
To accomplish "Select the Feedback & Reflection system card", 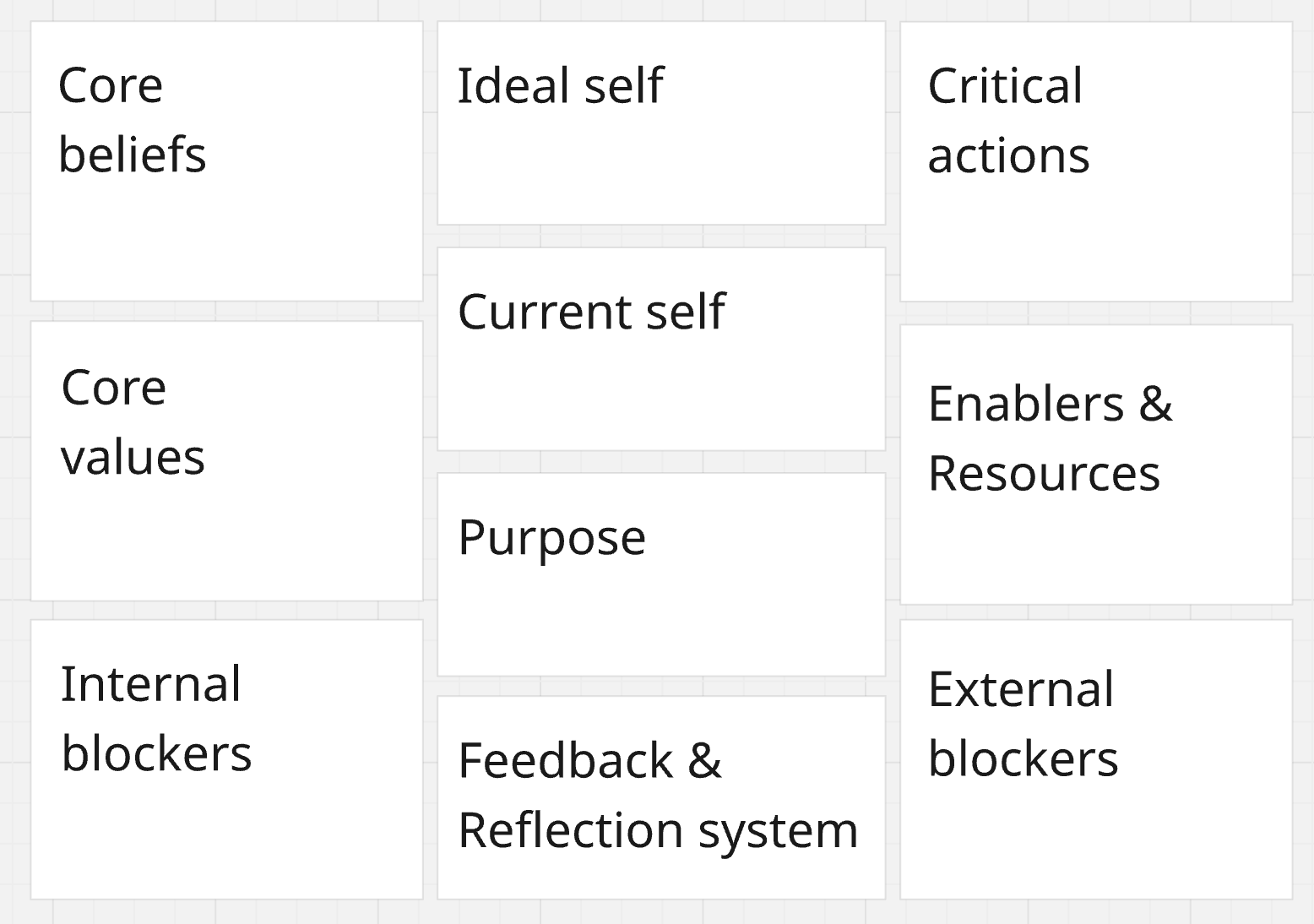I will click(661, 797).
